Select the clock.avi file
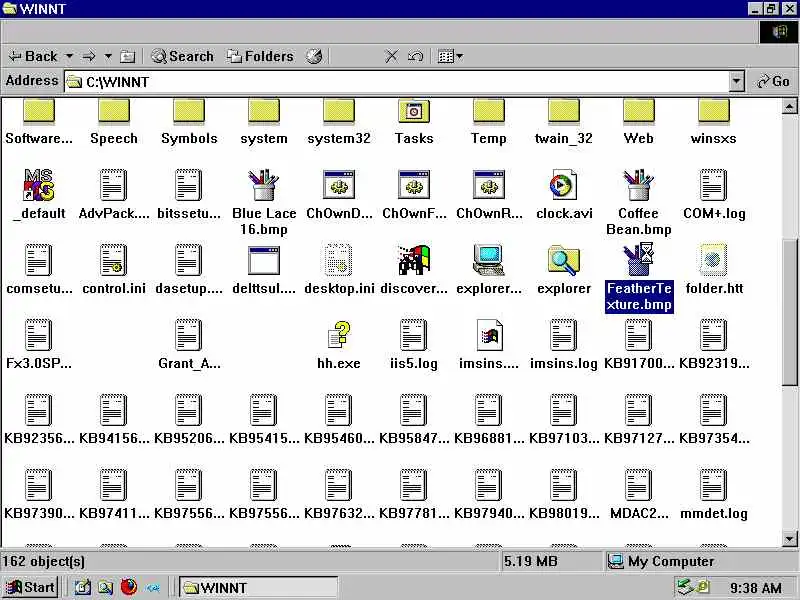This screenshot has height=600, width=800. [x=564, y=194]
